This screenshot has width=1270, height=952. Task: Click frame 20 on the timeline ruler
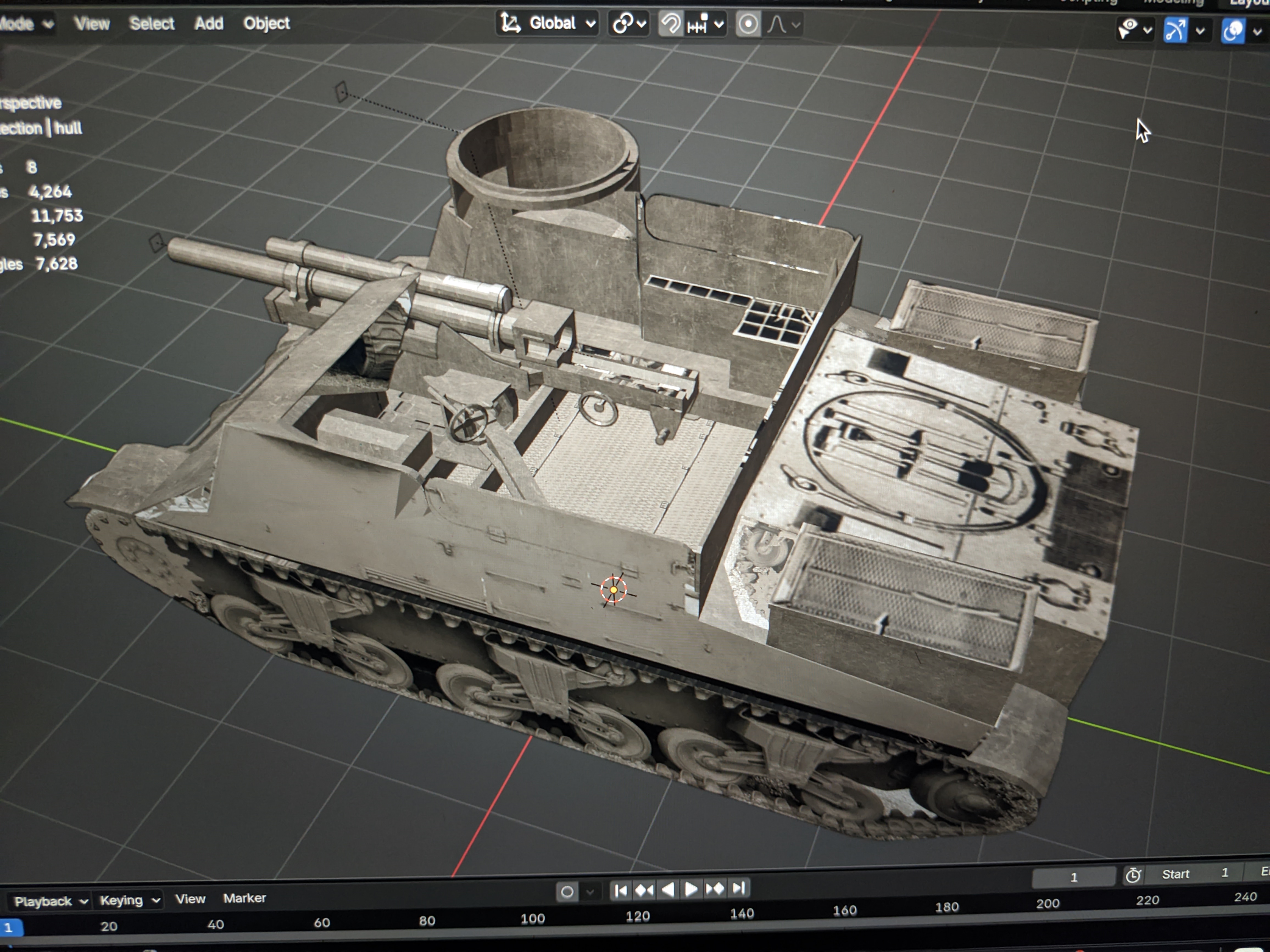pyautogui.click(x=109, y=926)
